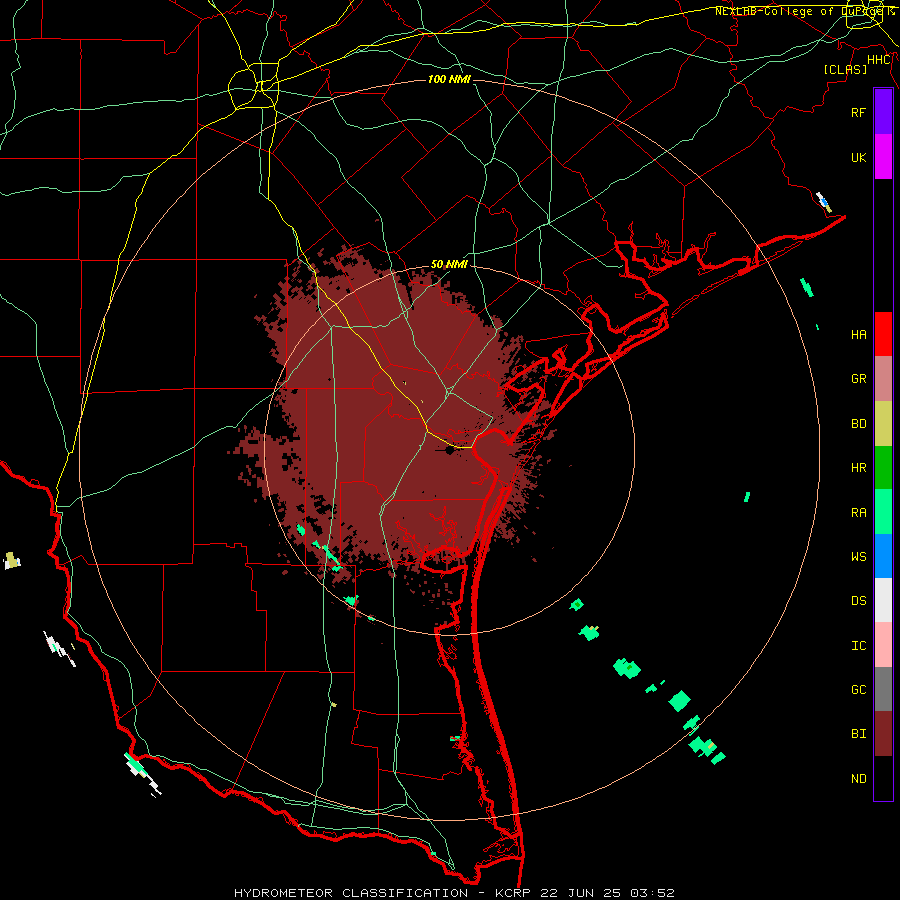The height and width of the screenshot is (900, 900).
Task: Click the GR pink legend swatch
Action: point(883,378)
